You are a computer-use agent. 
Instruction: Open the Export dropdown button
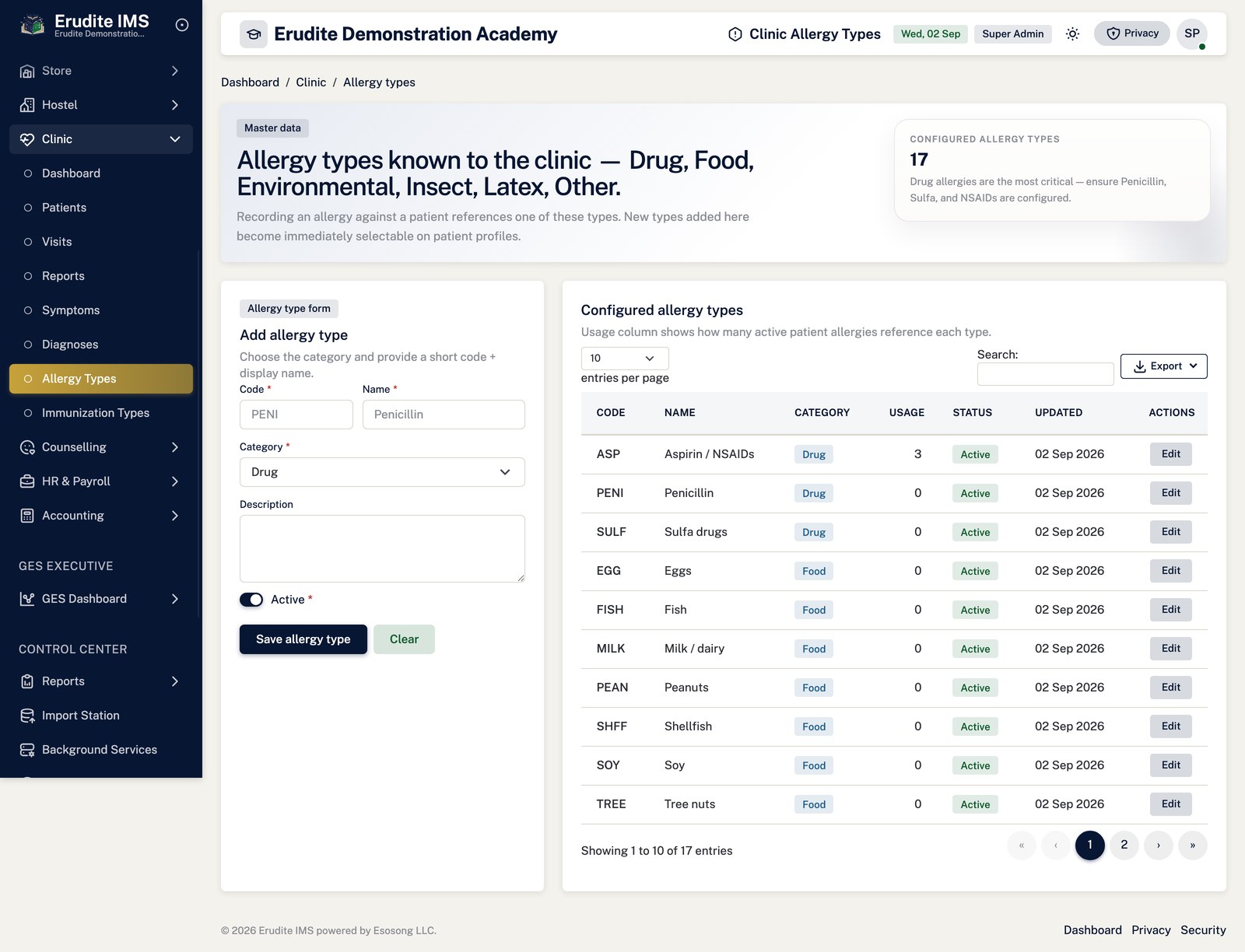coord(1163,366)
